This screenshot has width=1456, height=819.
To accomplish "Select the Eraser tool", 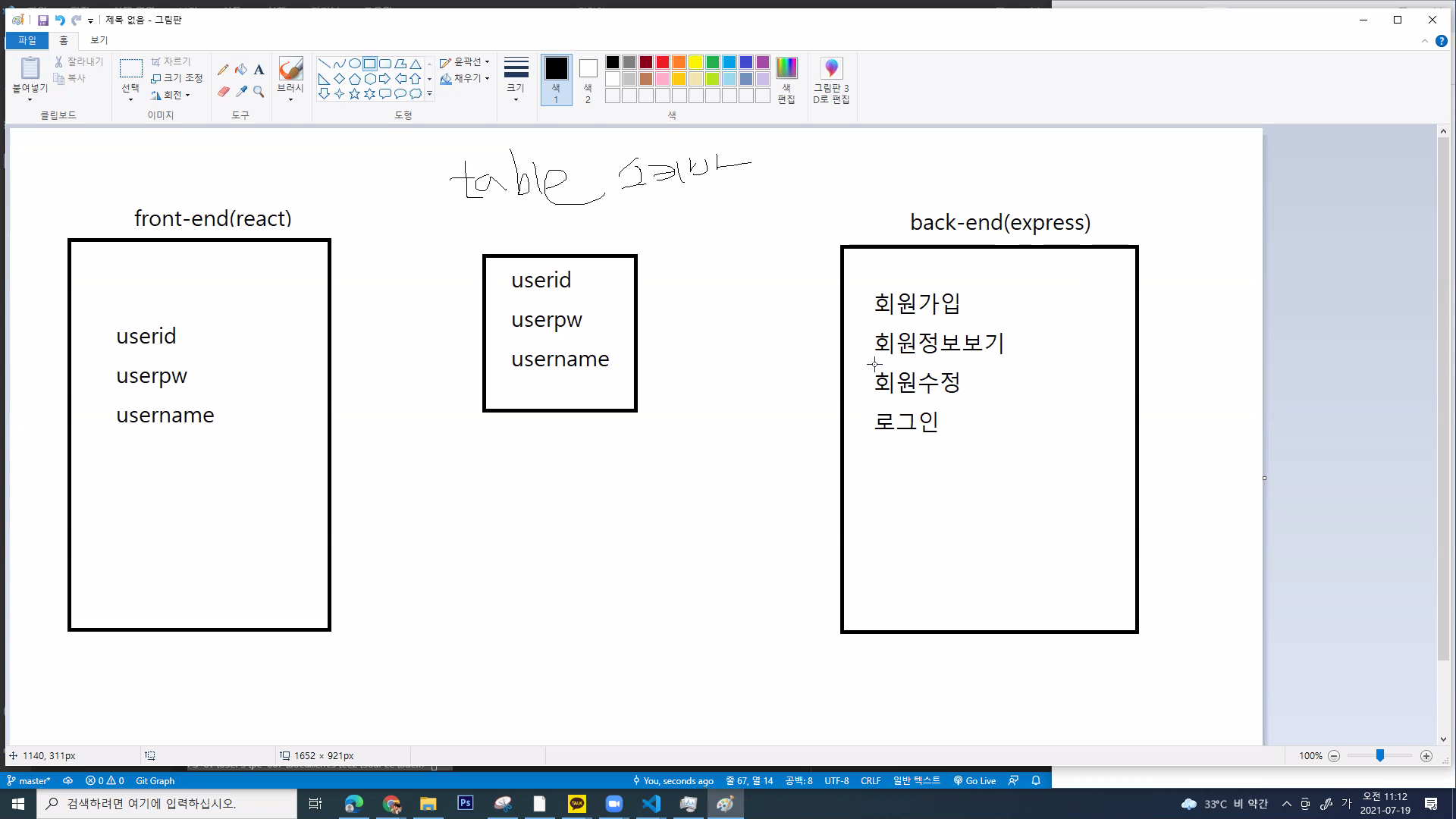I will (223, 92).
